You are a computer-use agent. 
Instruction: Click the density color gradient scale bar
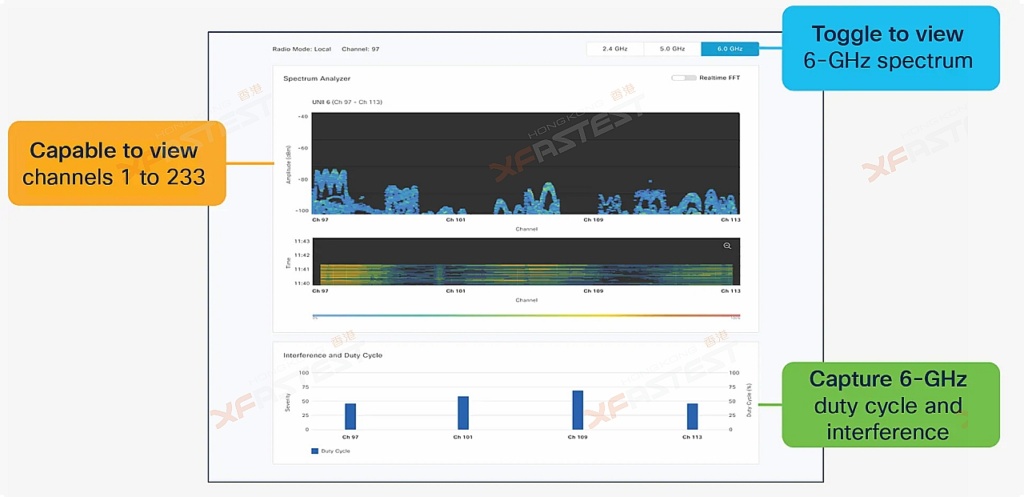pos(526,315)
